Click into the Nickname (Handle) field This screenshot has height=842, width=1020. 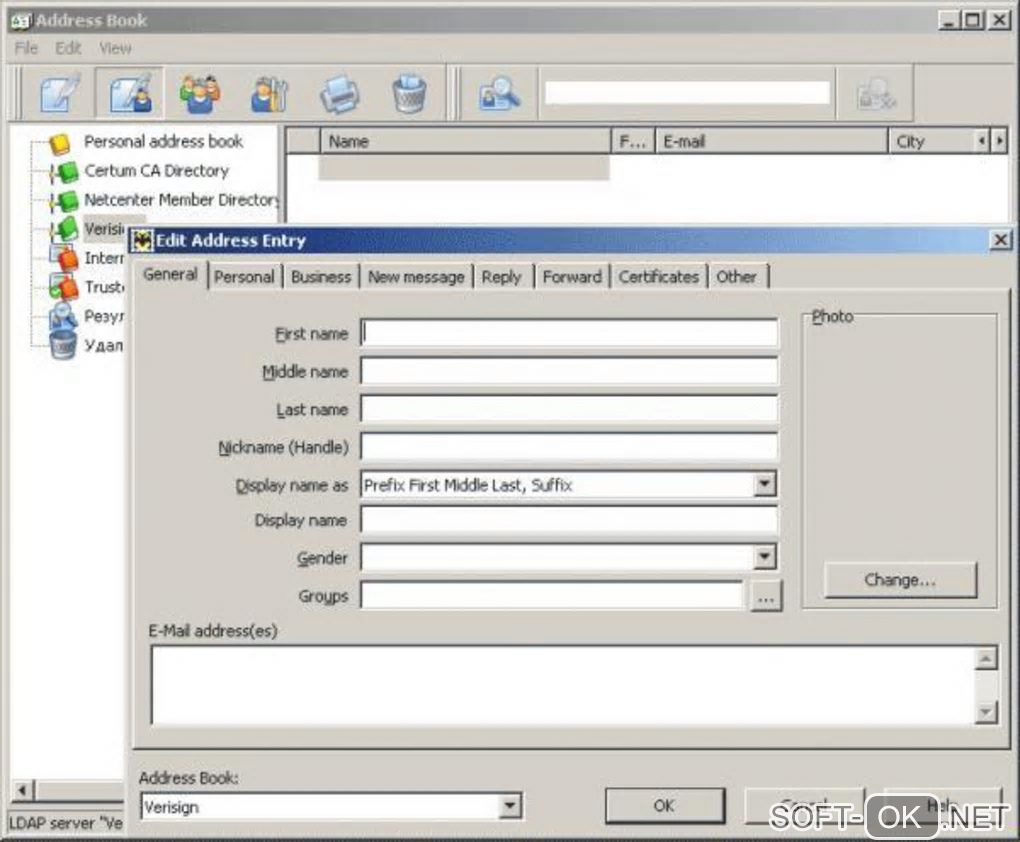[x=569, y=447]
